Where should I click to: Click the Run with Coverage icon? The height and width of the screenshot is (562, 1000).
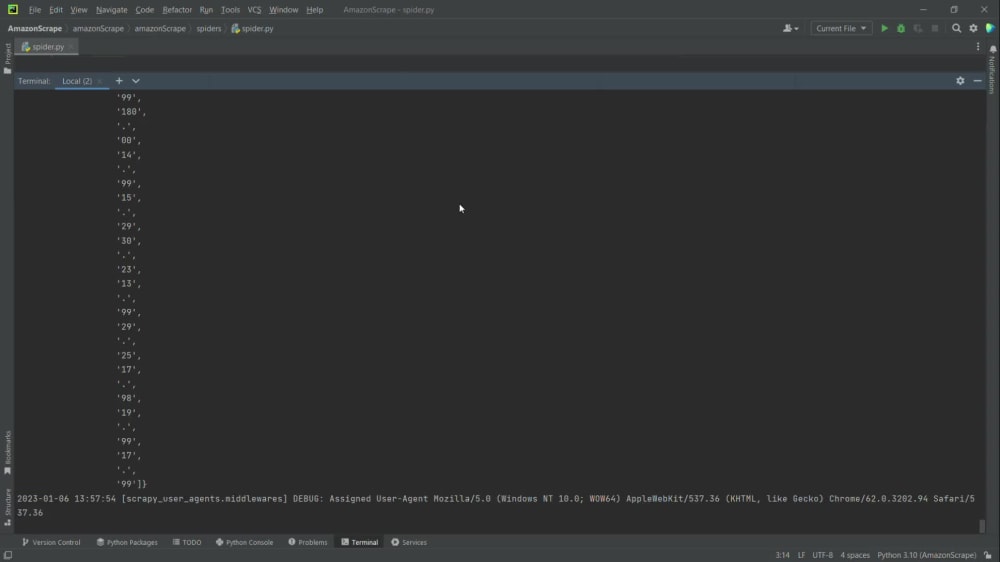tap(918, 28)
